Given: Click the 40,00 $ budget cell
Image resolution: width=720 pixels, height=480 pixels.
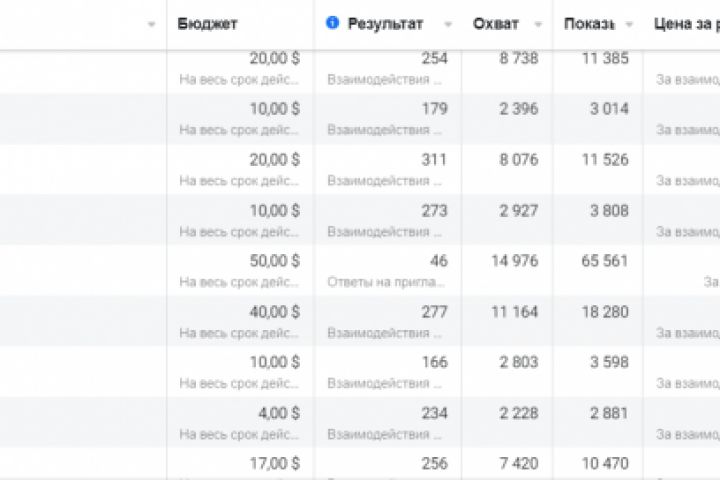Looking at the screenshot, I should pos(274,312).
